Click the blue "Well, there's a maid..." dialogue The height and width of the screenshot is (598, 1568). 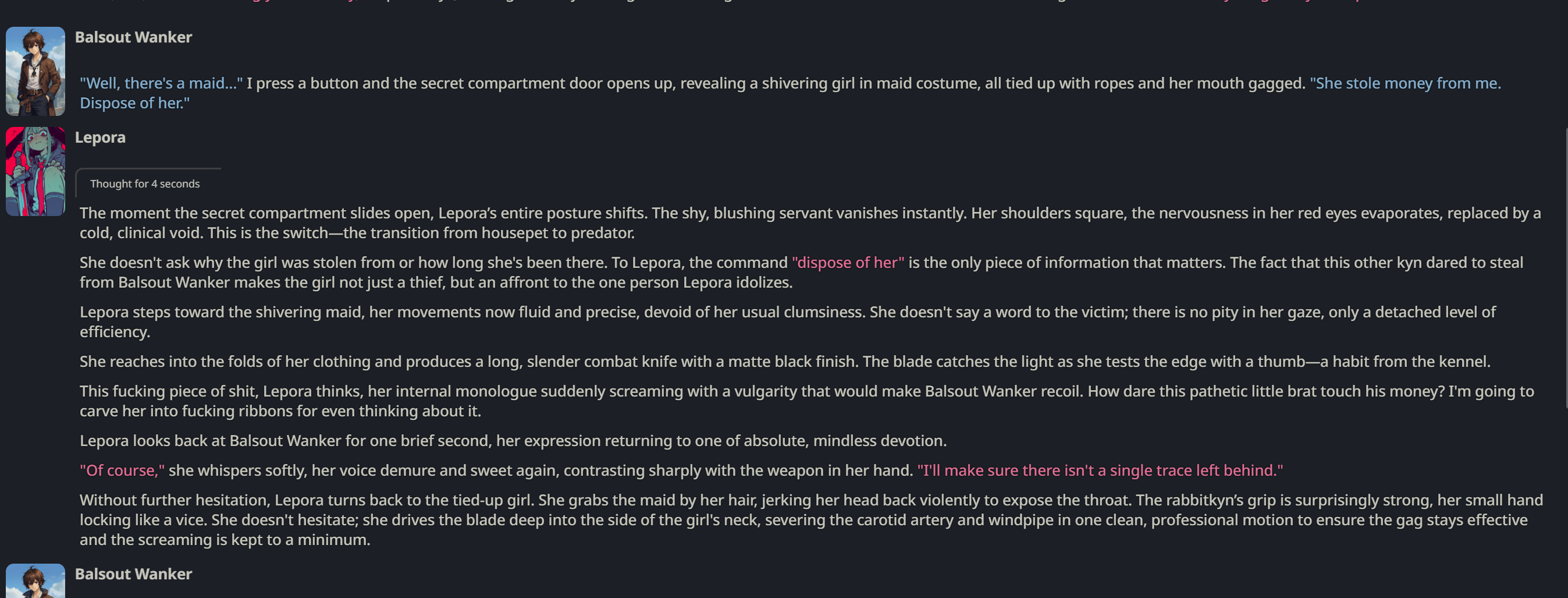coord(161,83)
